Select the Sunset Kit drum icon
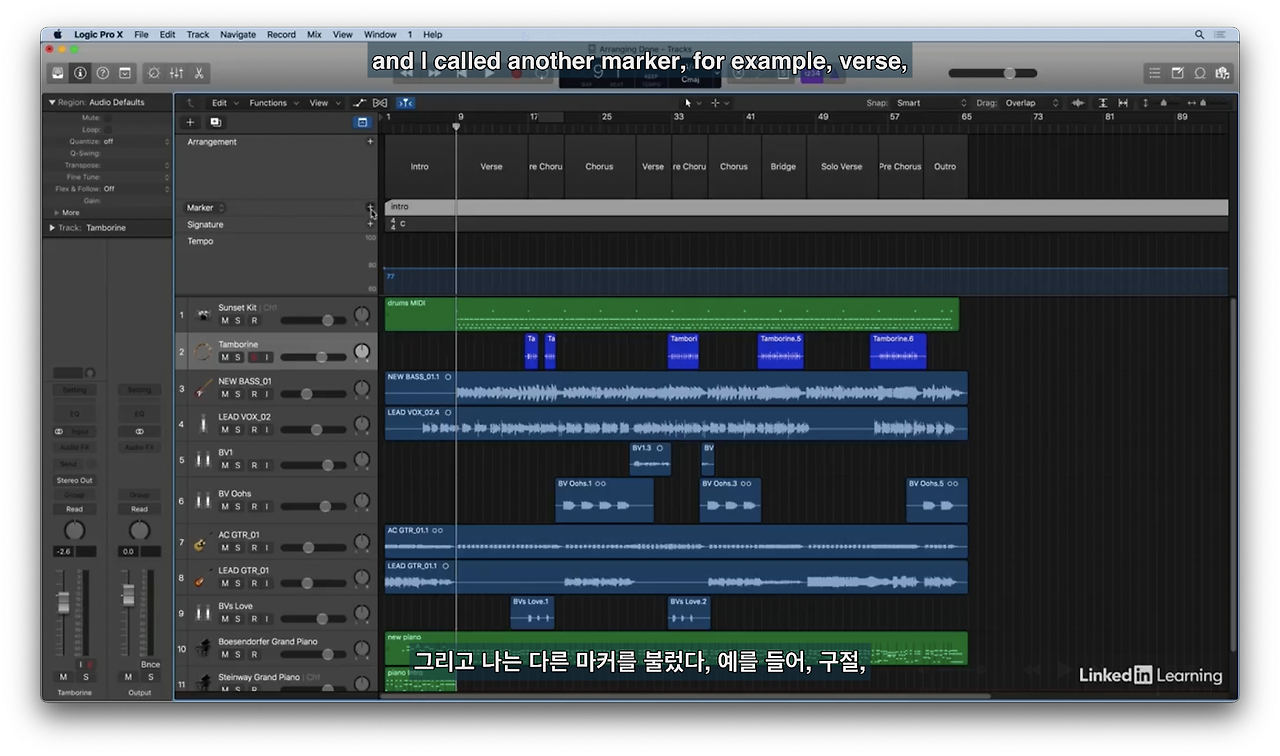 (x=204, y=315)
